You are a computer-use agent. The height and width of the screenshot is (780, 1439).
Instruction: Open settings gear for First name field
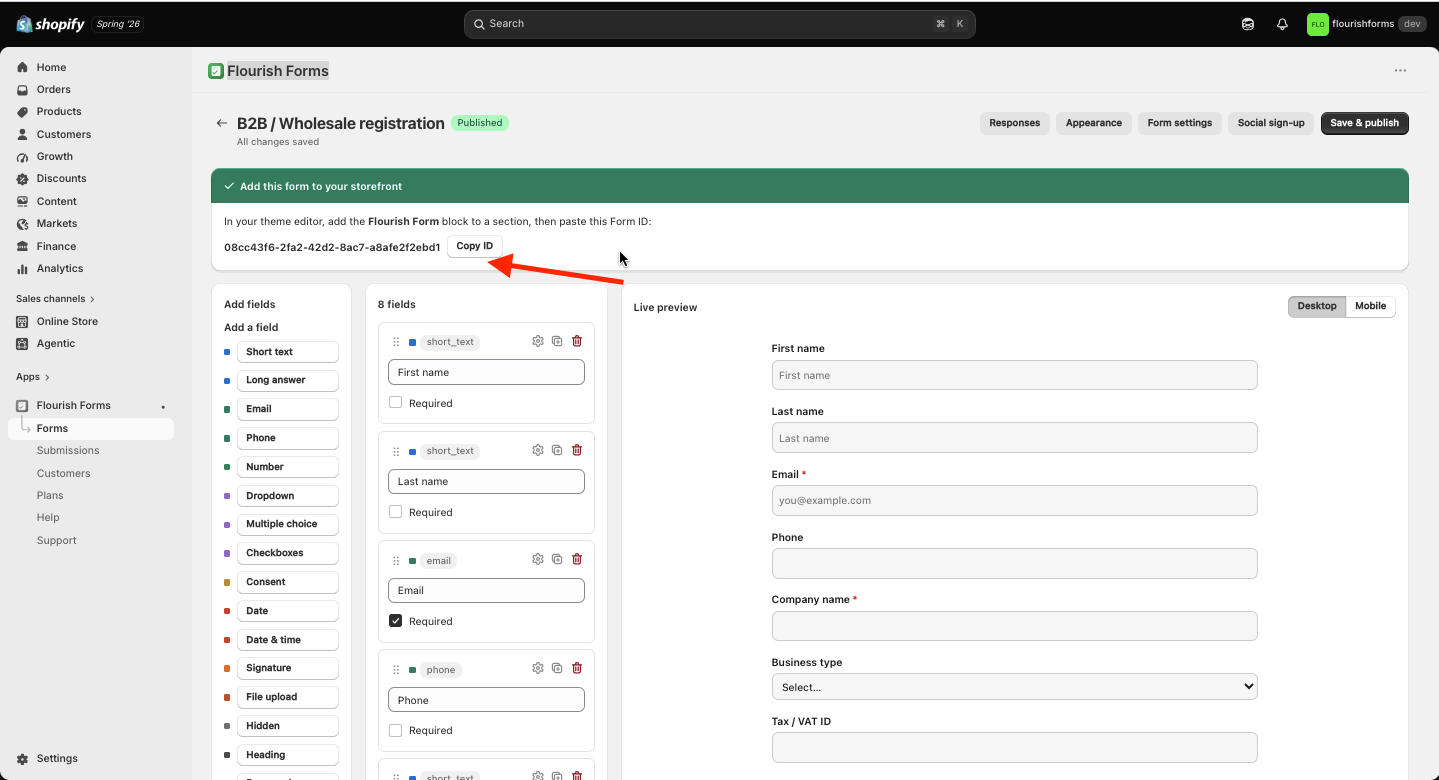click(x=538, y=341)
